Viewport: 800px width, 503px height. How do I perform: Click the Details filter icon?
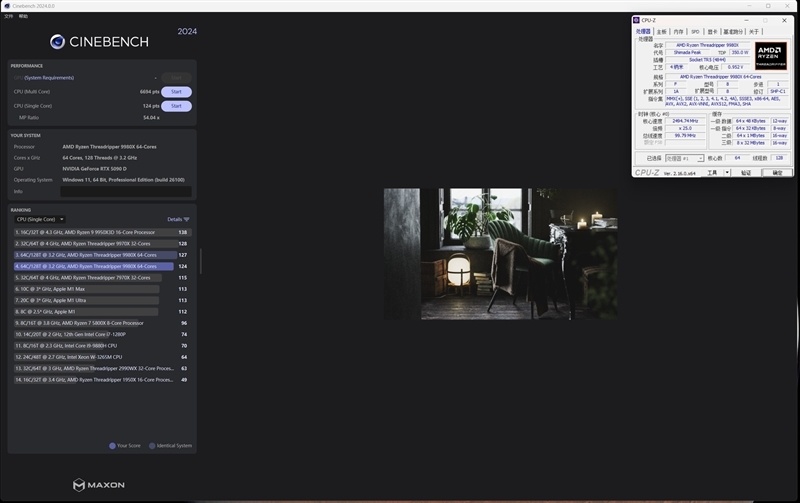(x=186, y=219)
